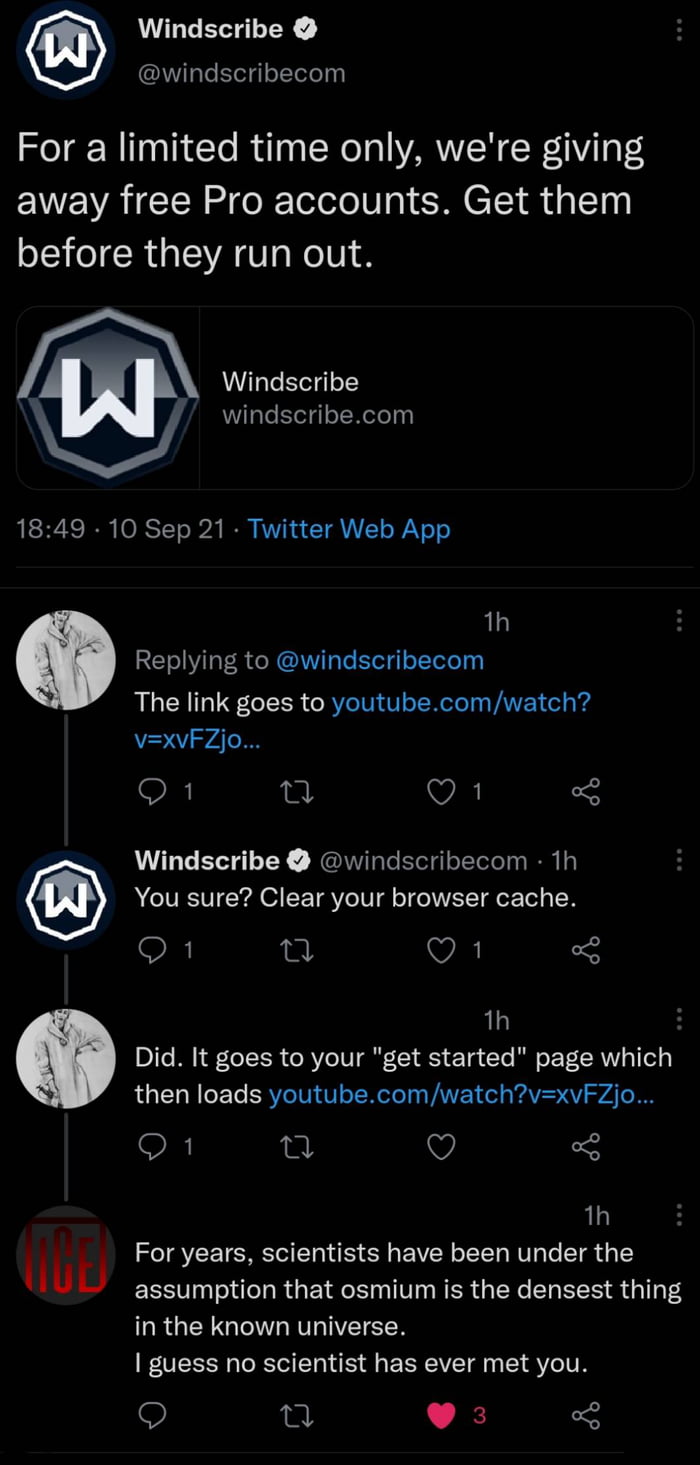
Task: Open more options on main Windscribe tweet
Action: (x=680, y=32)
